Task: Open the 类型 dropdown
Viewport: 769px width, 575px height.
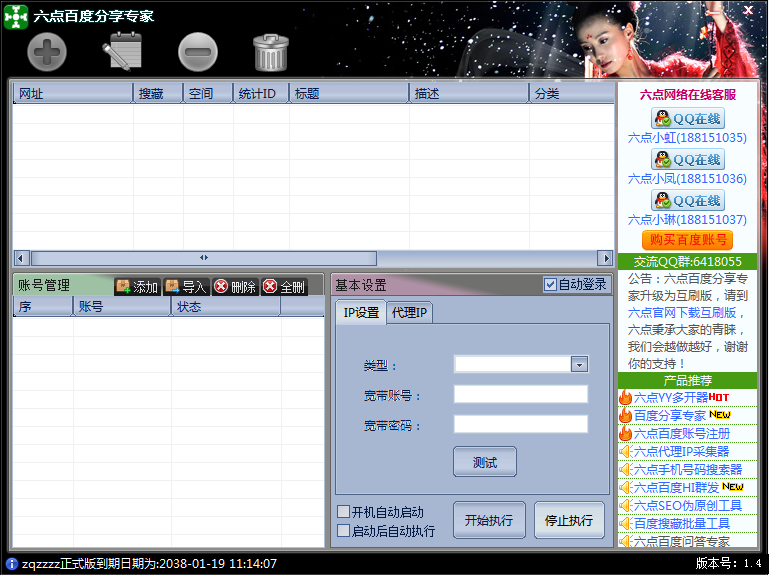Action: [579, 365]
